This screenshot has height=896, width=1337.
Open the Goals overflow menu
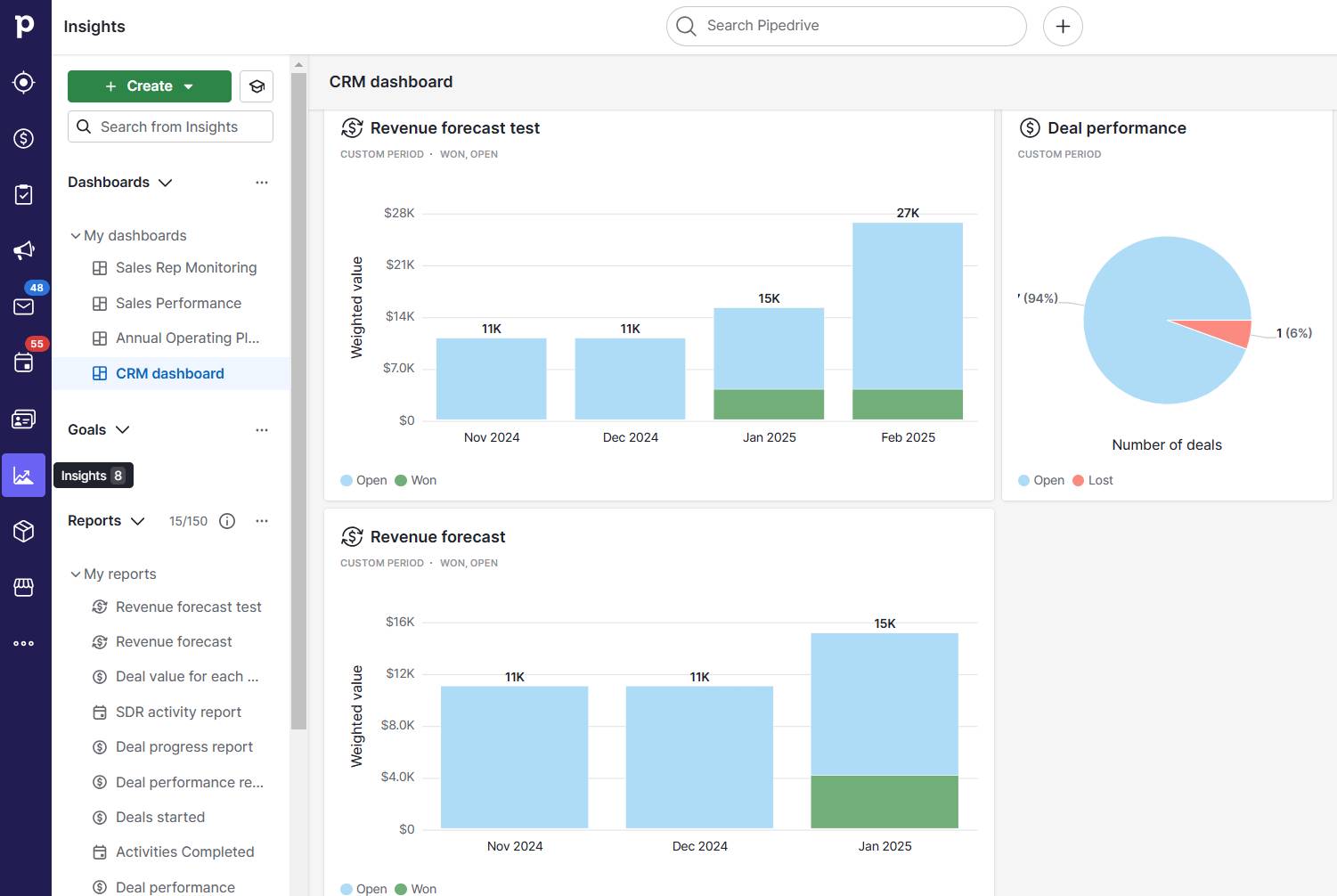point(261,429)
